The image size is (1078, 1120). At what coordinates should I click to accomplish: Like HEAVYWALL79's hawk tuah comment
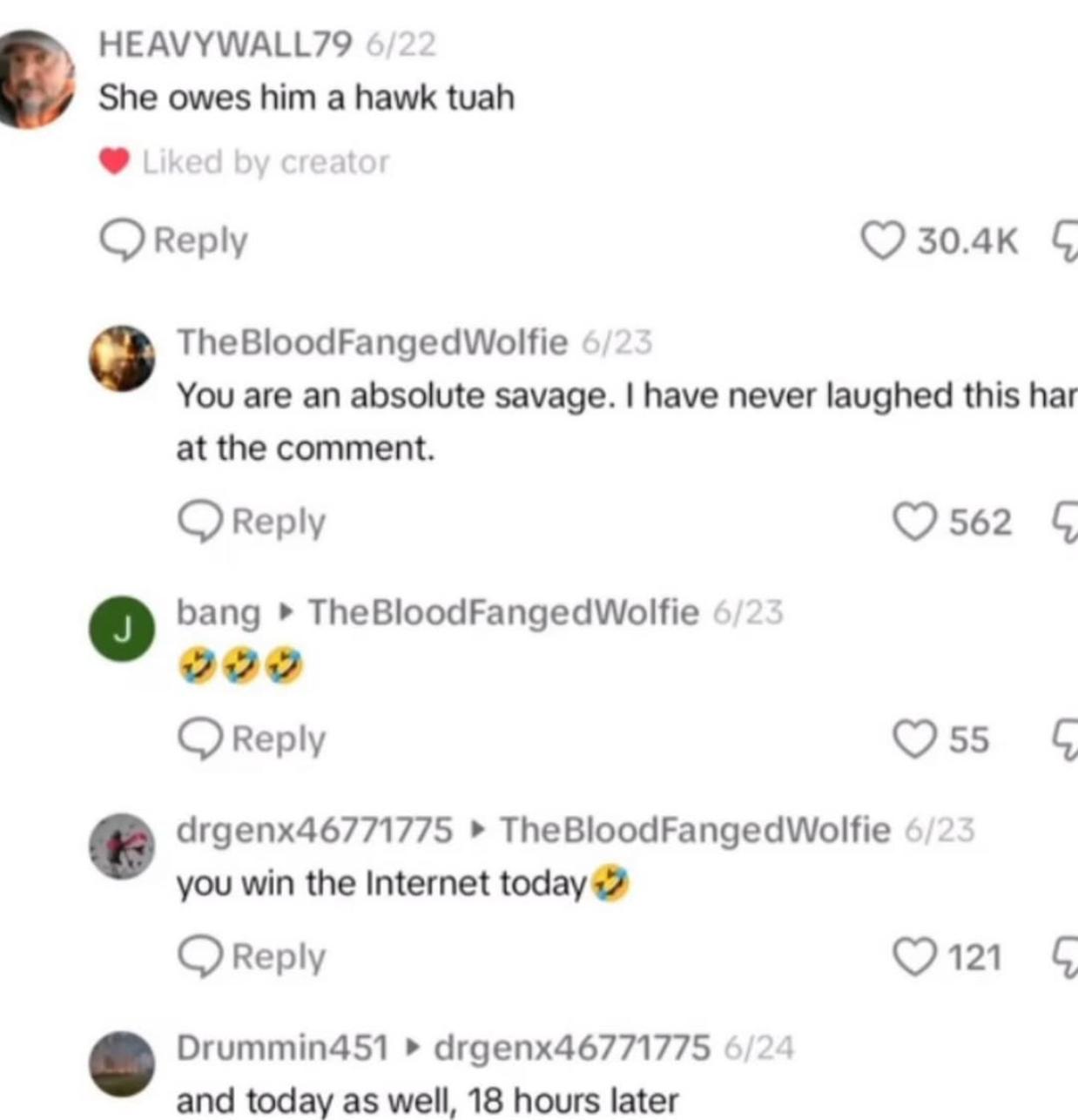coord(882,240)
